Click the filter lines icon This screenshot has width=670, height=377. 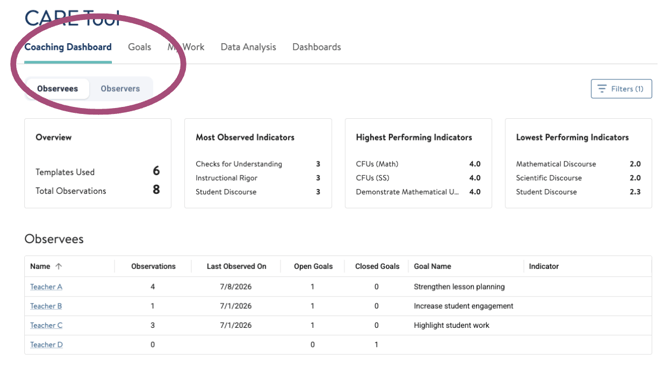(602, 88)
